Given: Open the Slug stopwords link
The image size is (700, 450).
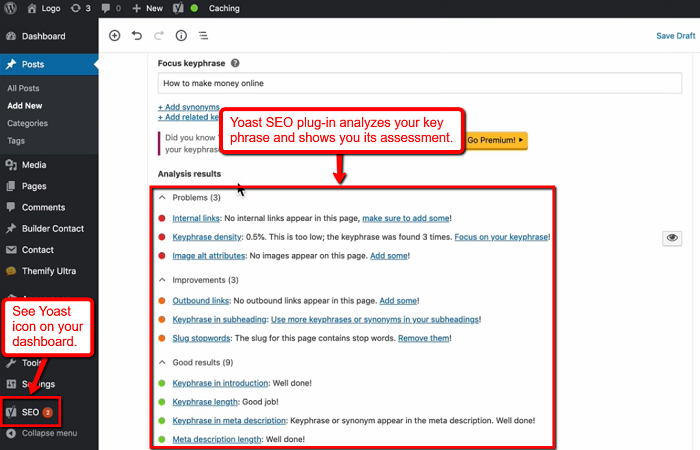Looking at the screenshot, I should (201, 338).
